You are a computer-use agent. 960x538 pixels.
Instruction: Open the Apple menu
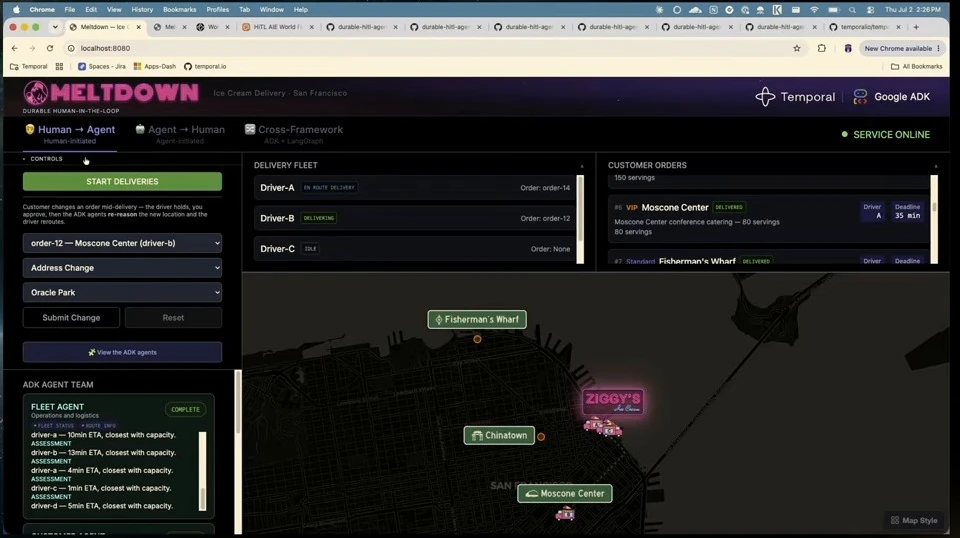click(17, 10)
